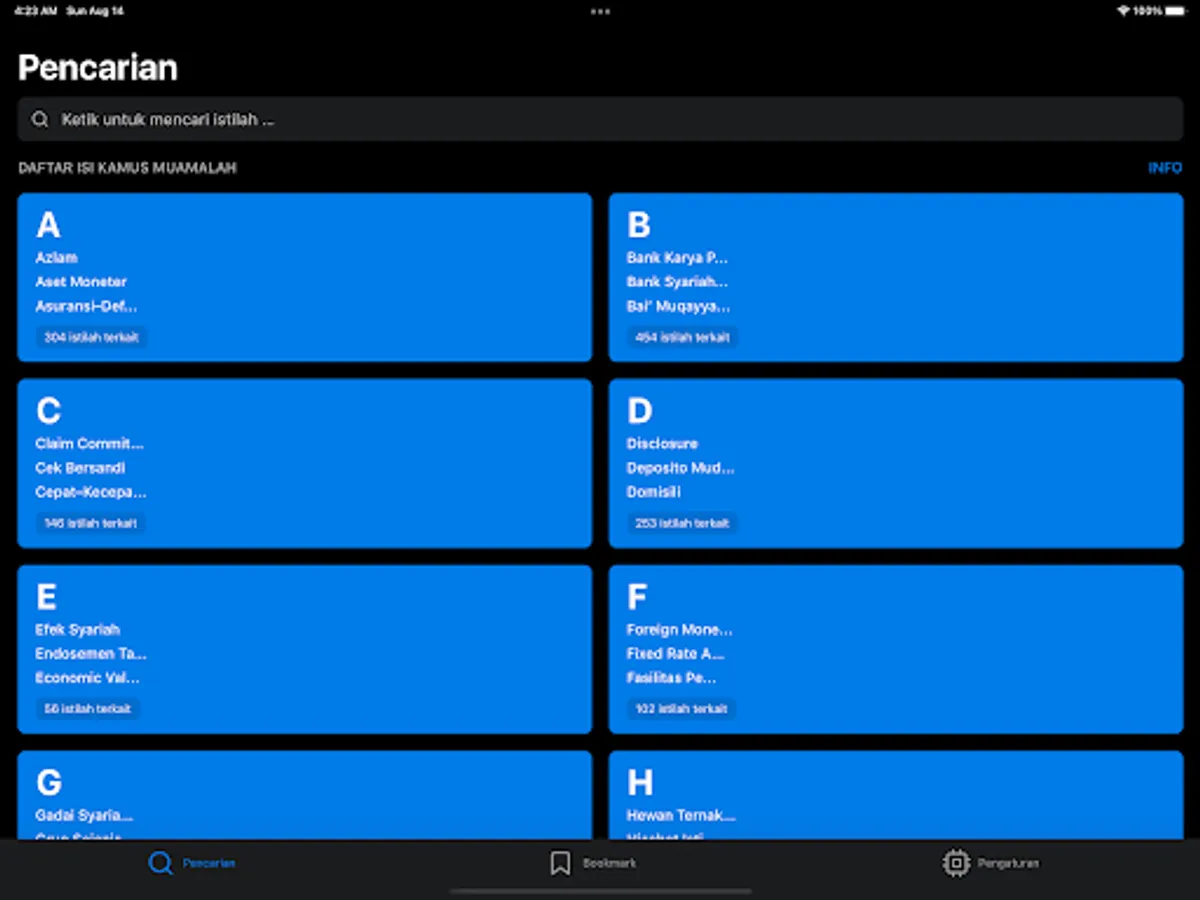Open the letter G category card
1200x900 pixels.
pos(305,795)
